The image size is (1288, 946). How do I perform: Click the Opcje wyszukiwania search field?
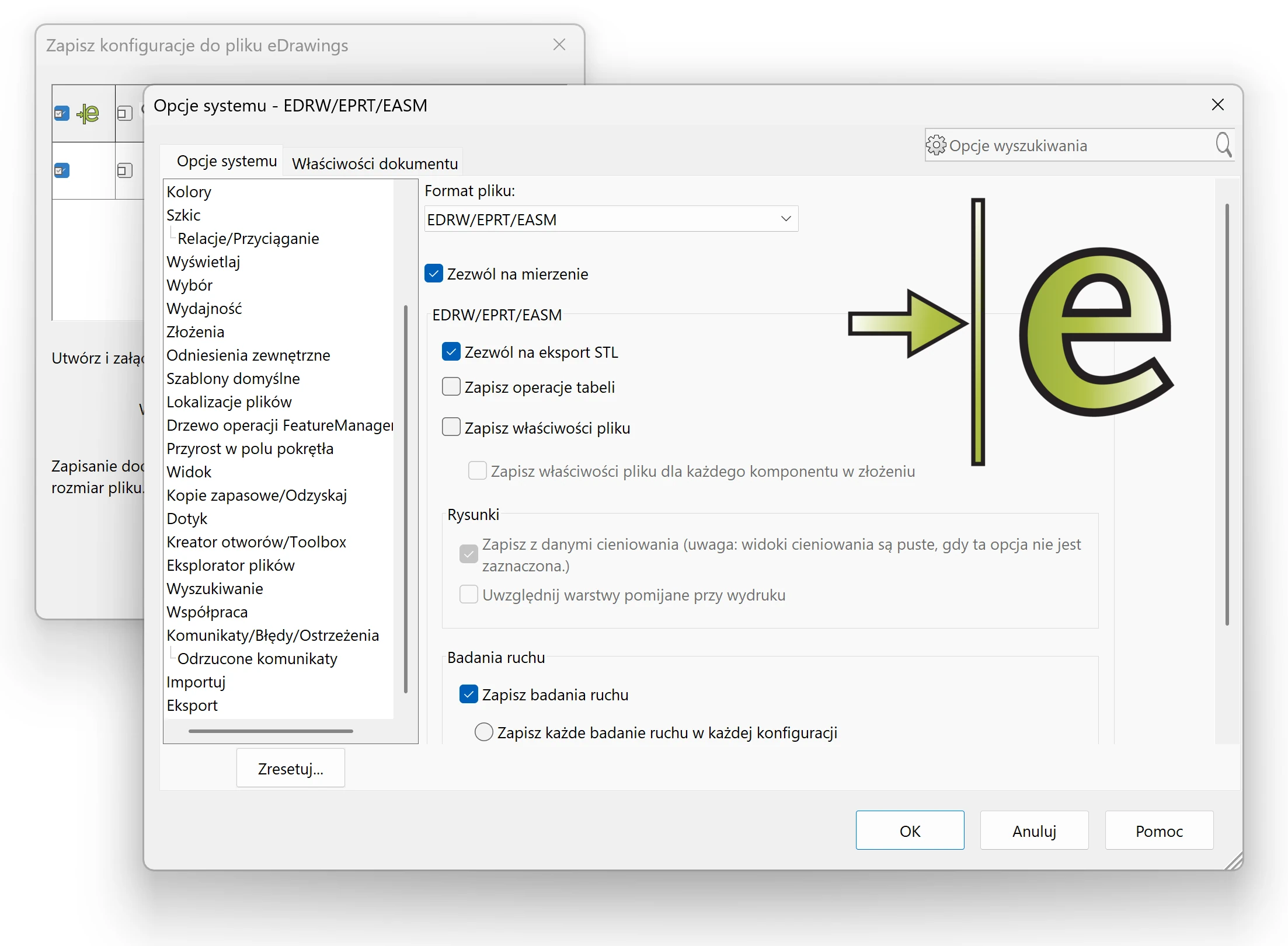point(1079,145)
